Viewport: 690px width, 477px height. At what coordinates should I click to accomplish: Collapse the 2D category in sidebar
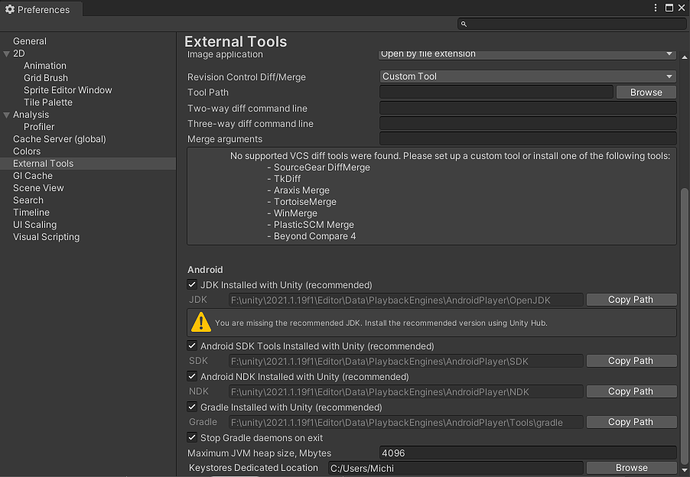(7, 54)
